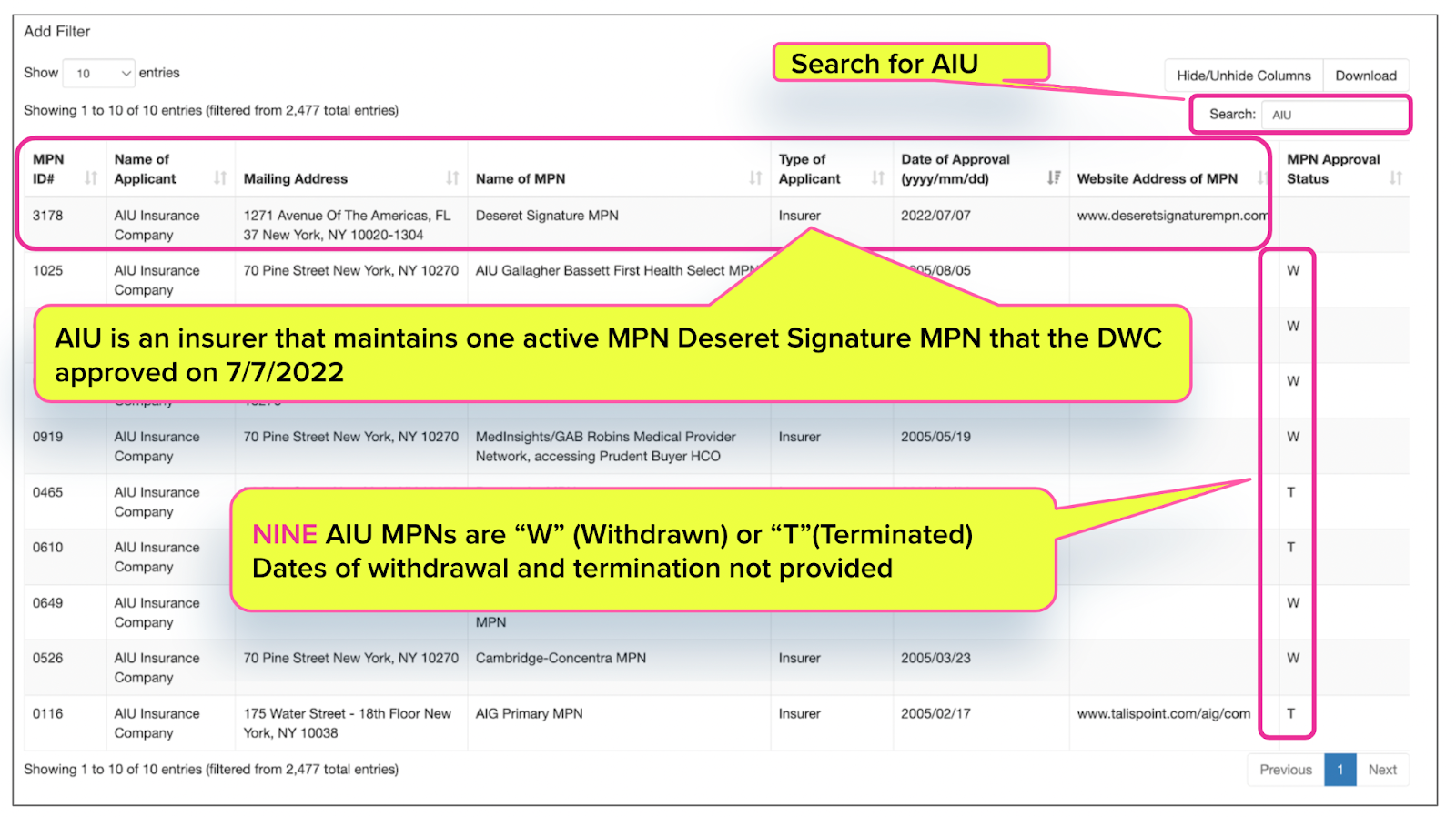Click www.deseretsignaturempn.com website cell

(x=1172, y=216)
